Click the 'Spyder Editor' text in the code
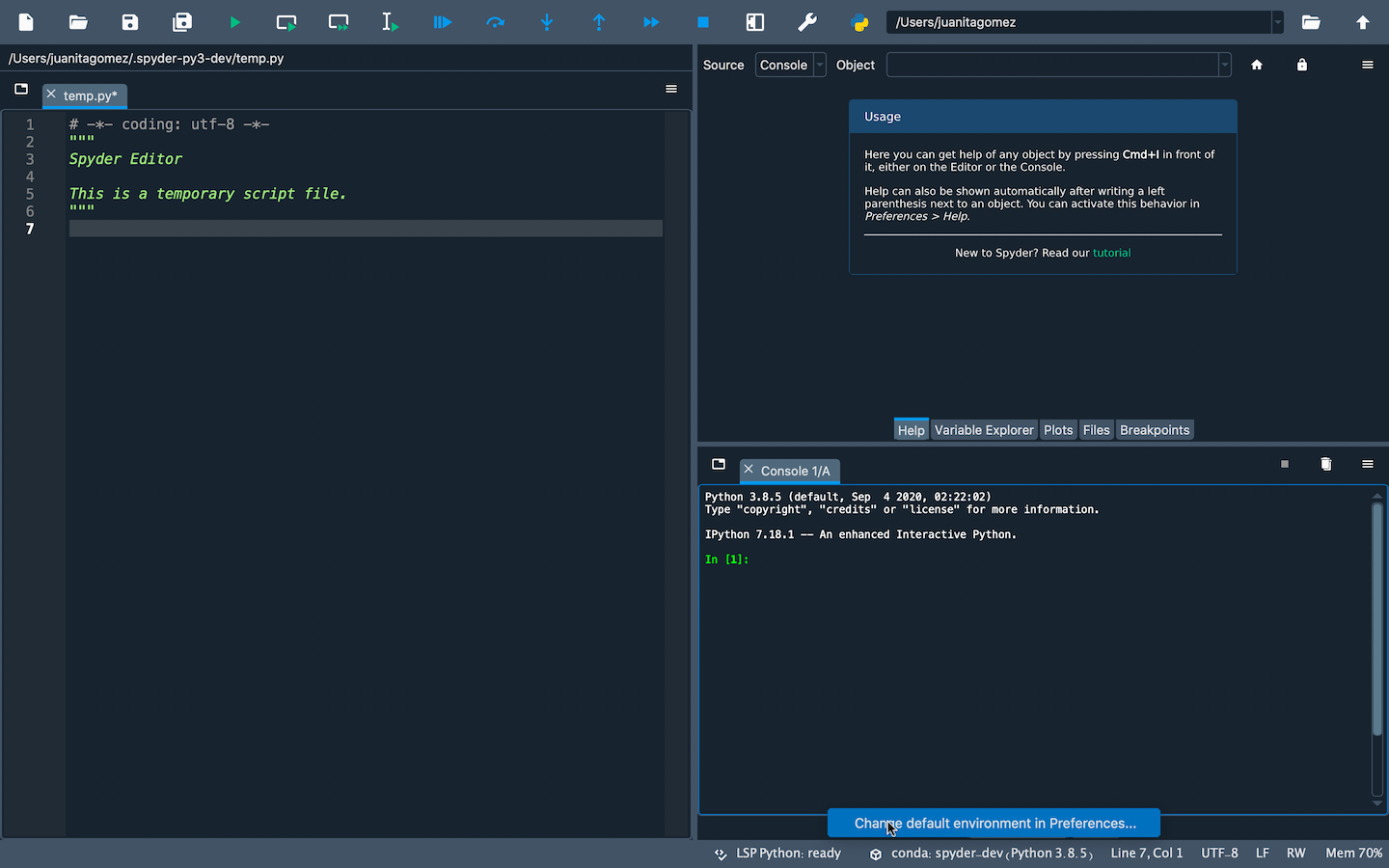1389x868 pixels. point(125,159)
